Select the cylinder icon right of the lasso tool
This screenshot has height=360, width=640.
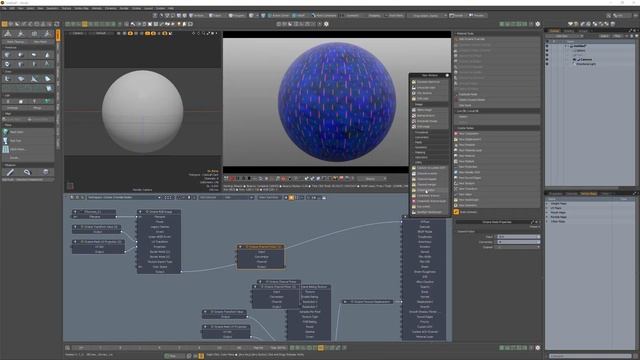pyautogui.click(x=46, y=172)
